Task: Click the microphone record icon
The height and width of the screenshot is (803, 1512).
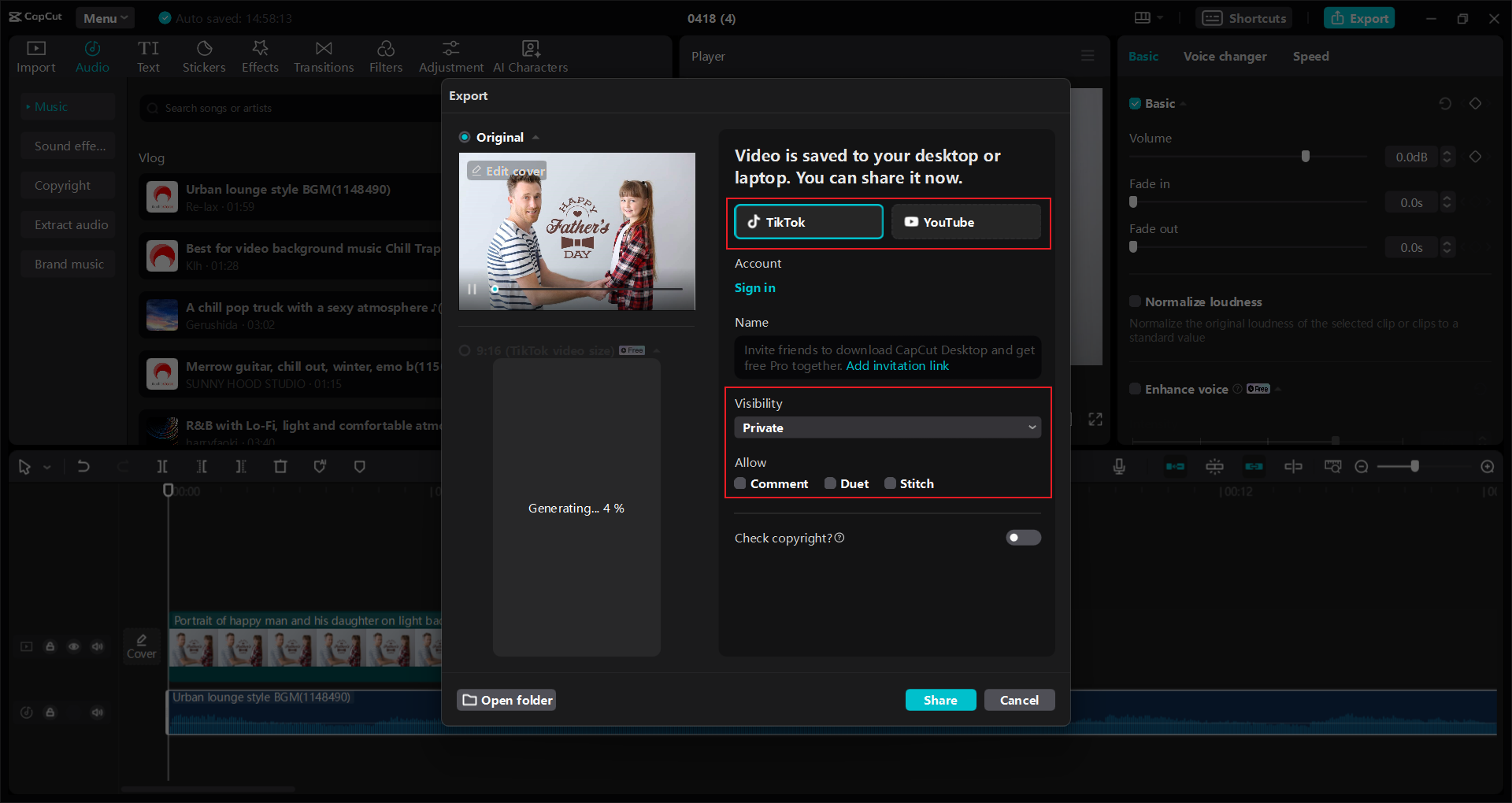Action: point(1118,467)
